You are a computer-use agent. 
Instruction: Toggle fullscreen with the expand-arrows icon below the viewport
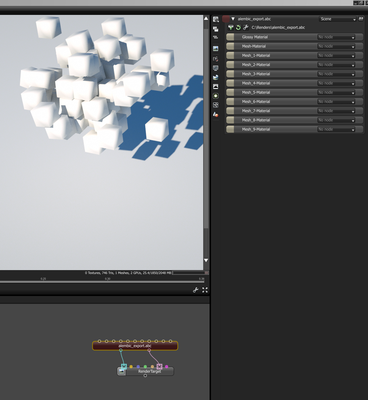coord(205,290)
